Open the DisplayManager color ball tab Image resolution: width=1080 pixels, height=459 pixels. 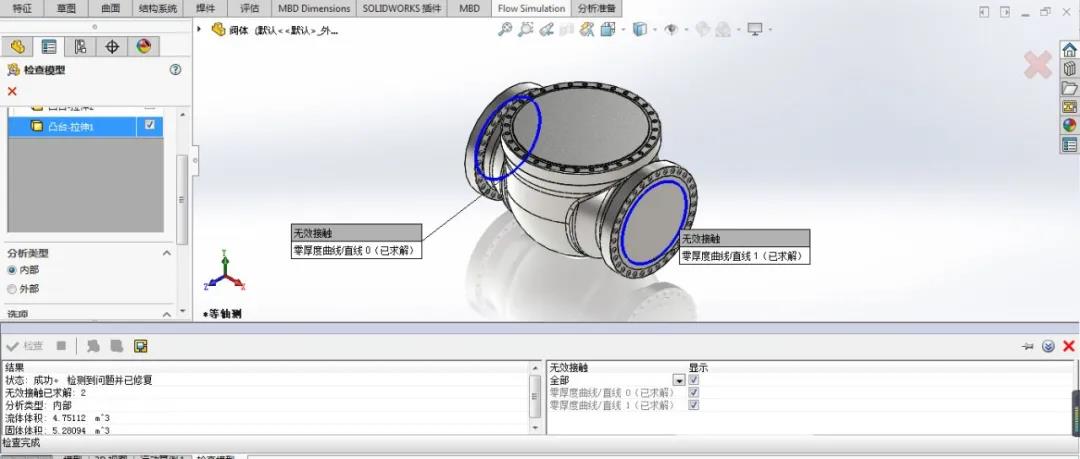click(143, 46)
